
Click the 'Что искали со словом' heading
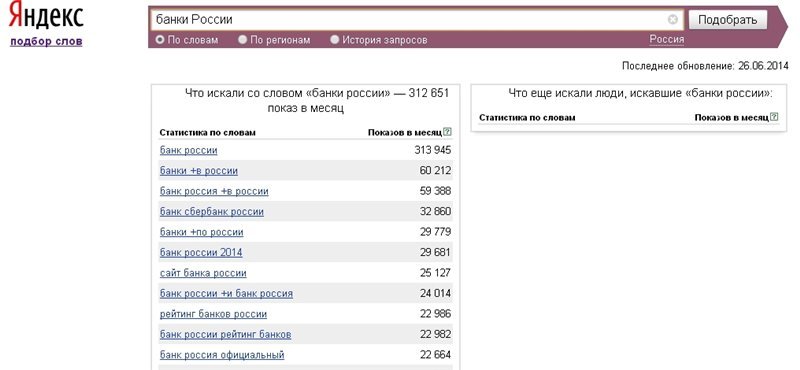click(x=317, y=101)
